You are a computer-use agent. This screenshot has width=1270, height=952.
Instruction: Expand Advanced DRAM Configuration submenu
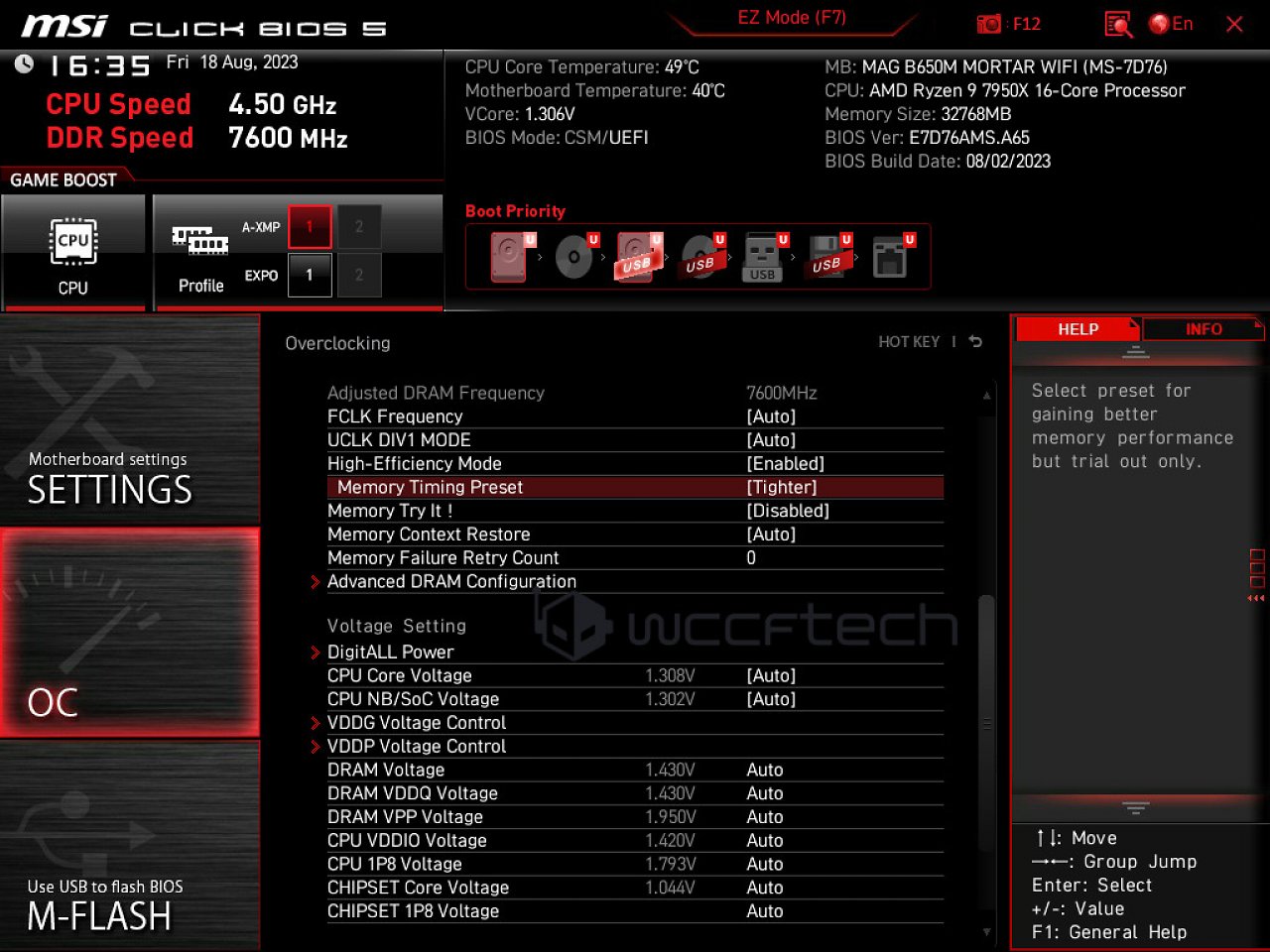pyautogui.click(x=451, y=582)
